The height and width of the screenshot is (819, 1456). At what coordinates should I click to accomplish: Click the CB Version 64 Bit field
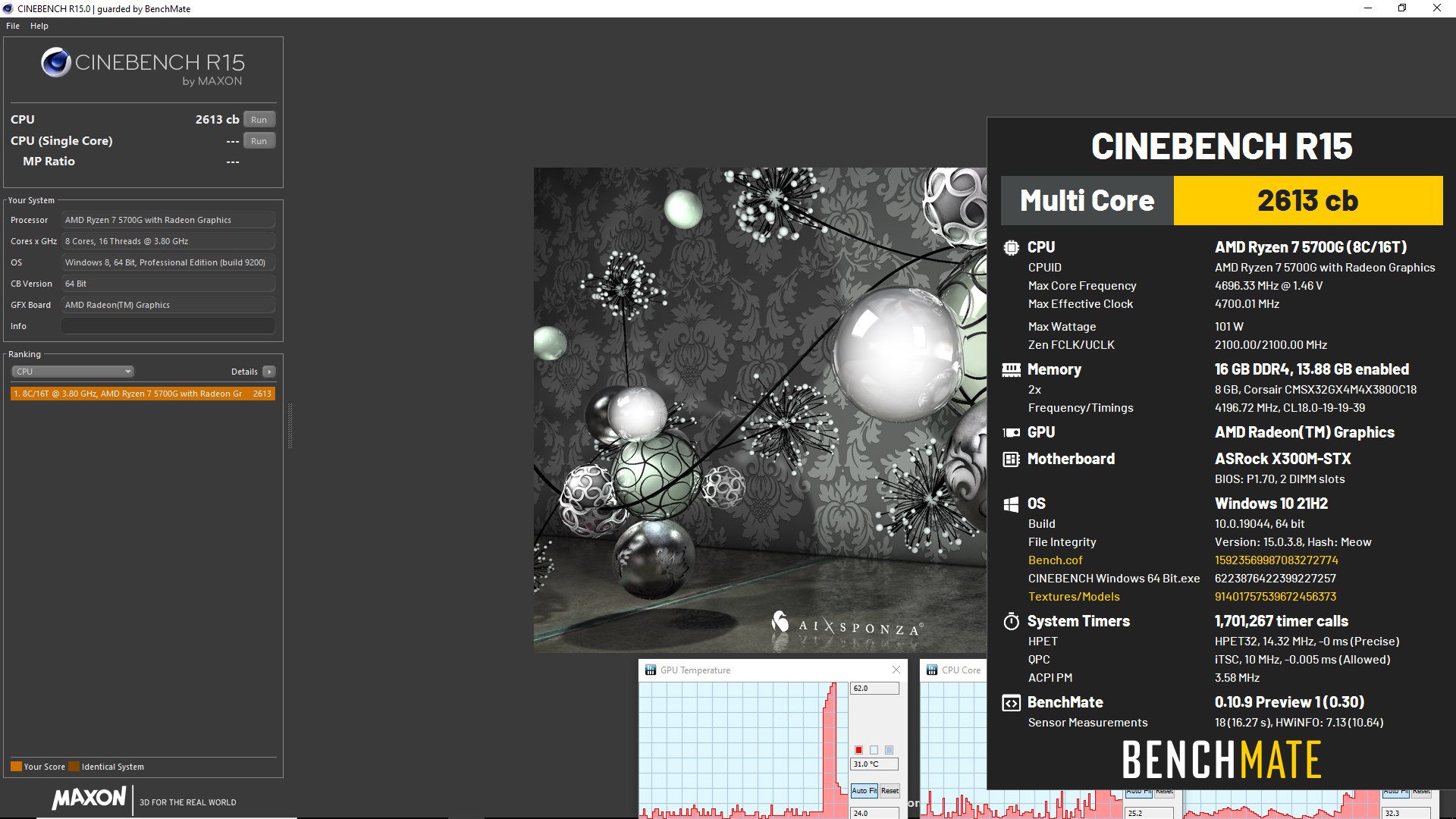(168, 284)
